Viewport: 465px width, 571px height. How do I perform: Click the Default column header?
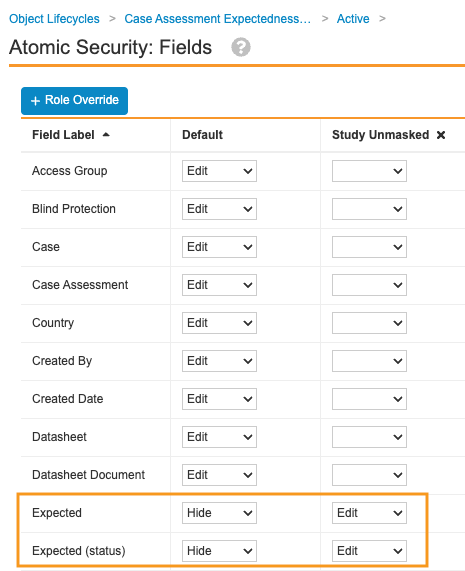[x=202, y=135]
